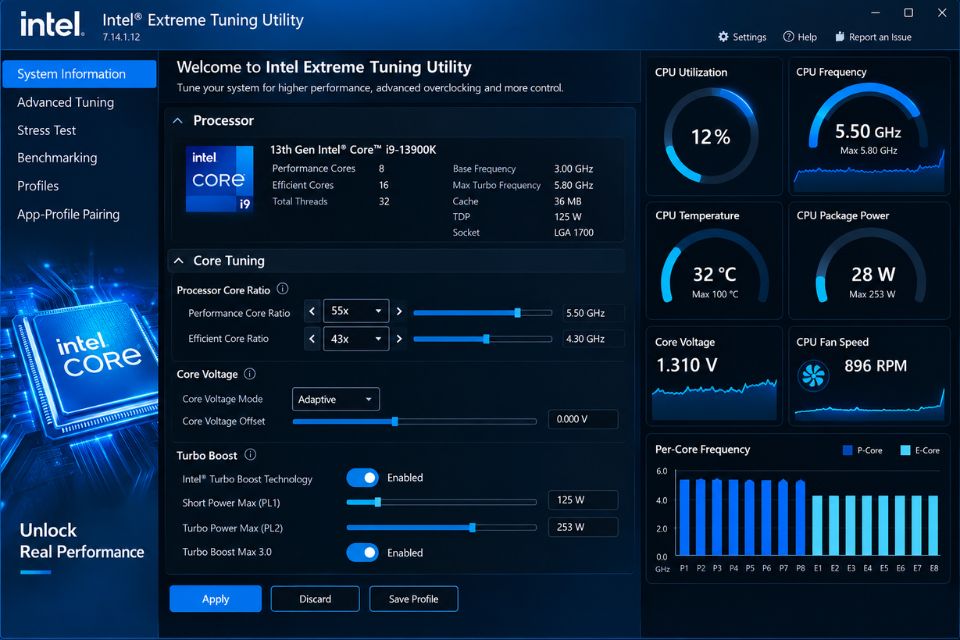Screen dimensions: 960x640
Task: Click the CPU fan icon
Action: [813, 375]
